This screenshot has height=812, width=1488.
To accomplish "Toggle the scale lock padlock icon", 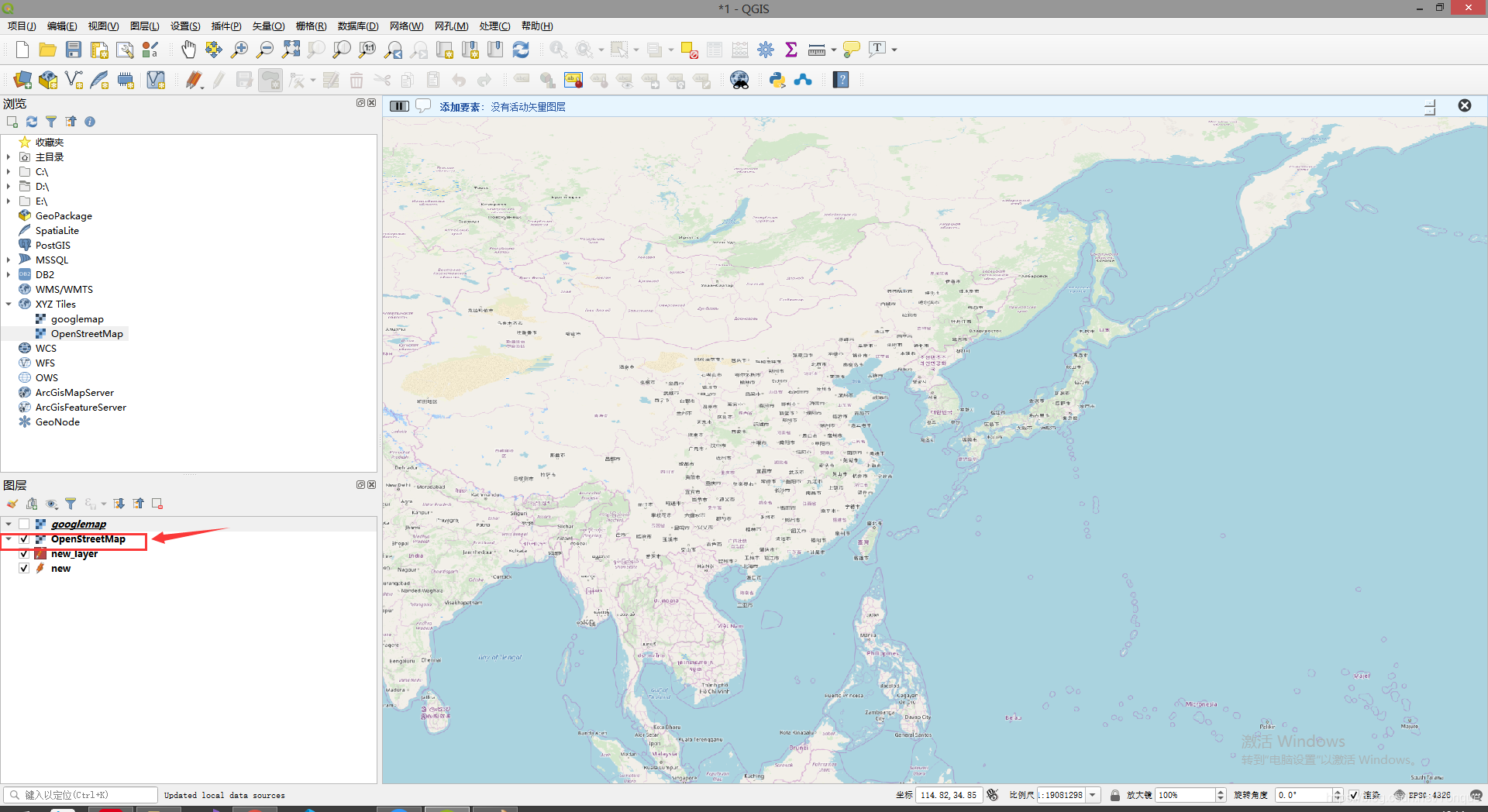I will click(1114, 795).
